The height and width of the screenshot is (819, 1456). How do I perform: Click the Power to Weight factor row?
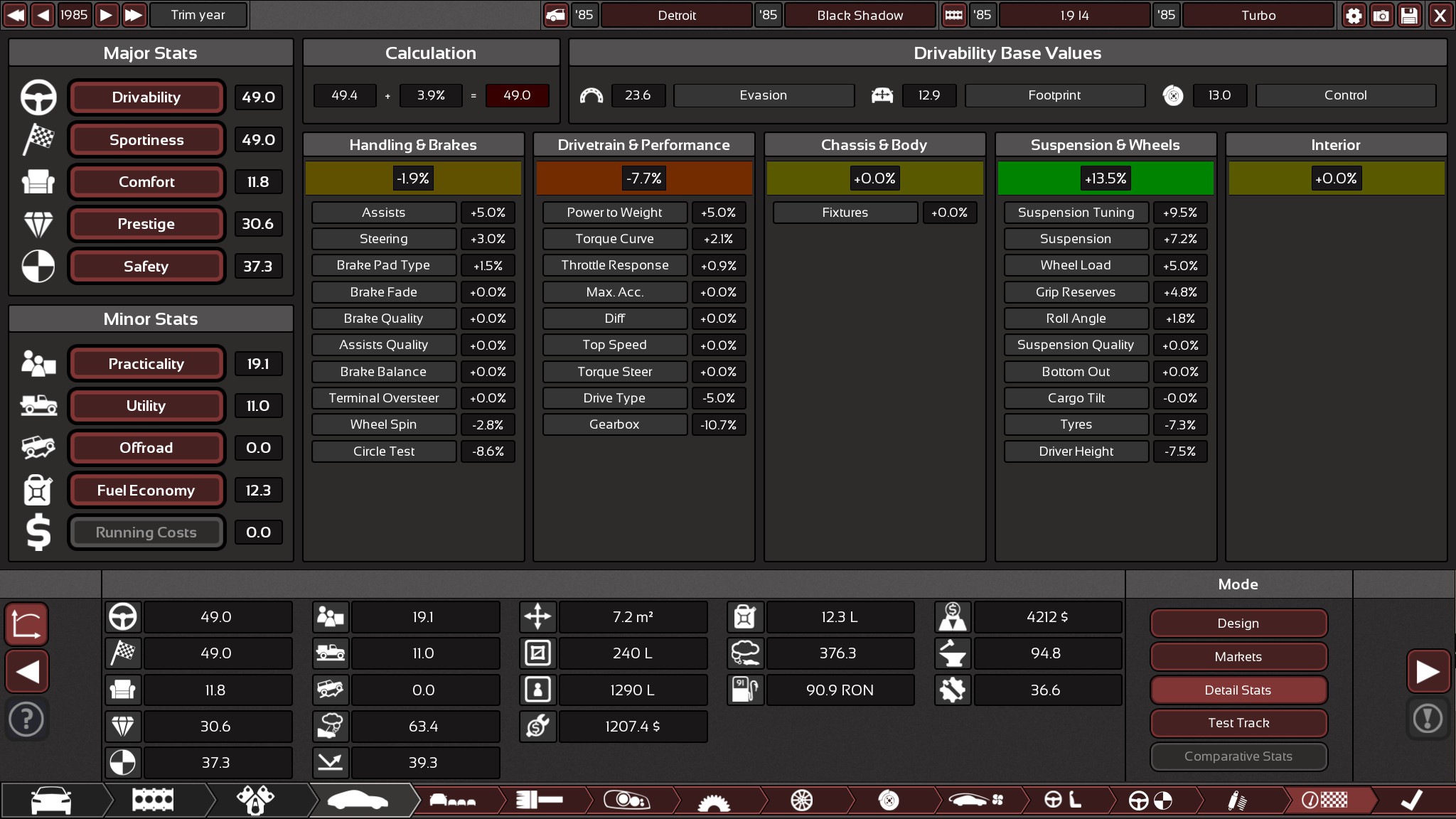[644, 213]
